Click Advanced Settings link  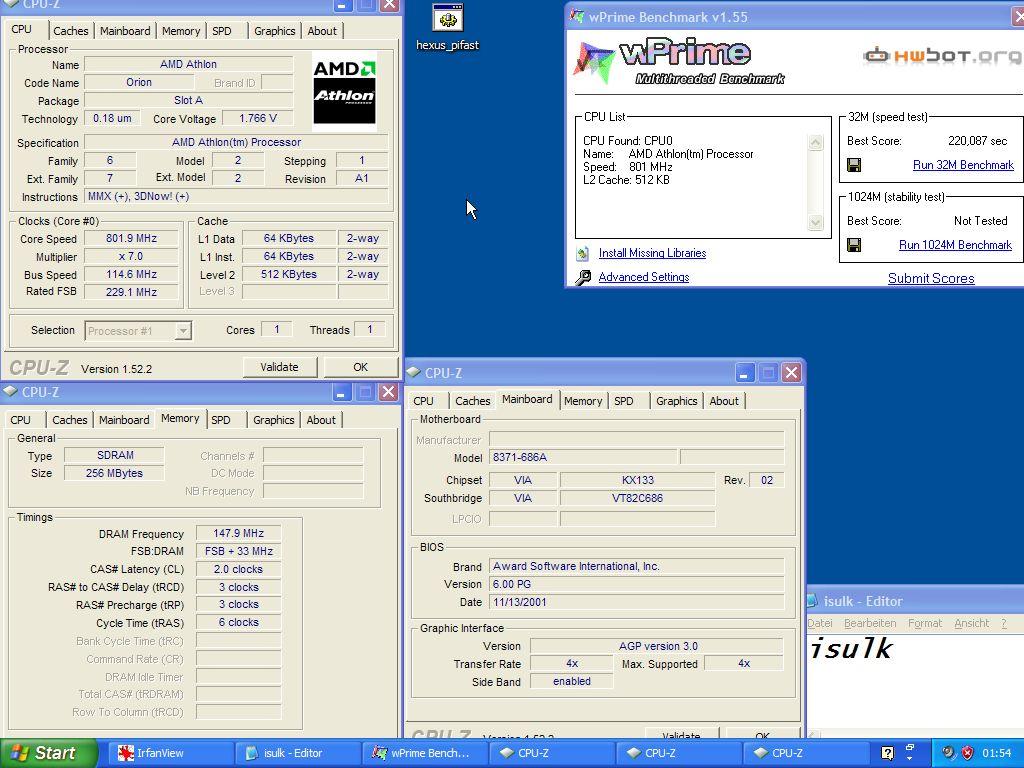[x=644, y=277]
